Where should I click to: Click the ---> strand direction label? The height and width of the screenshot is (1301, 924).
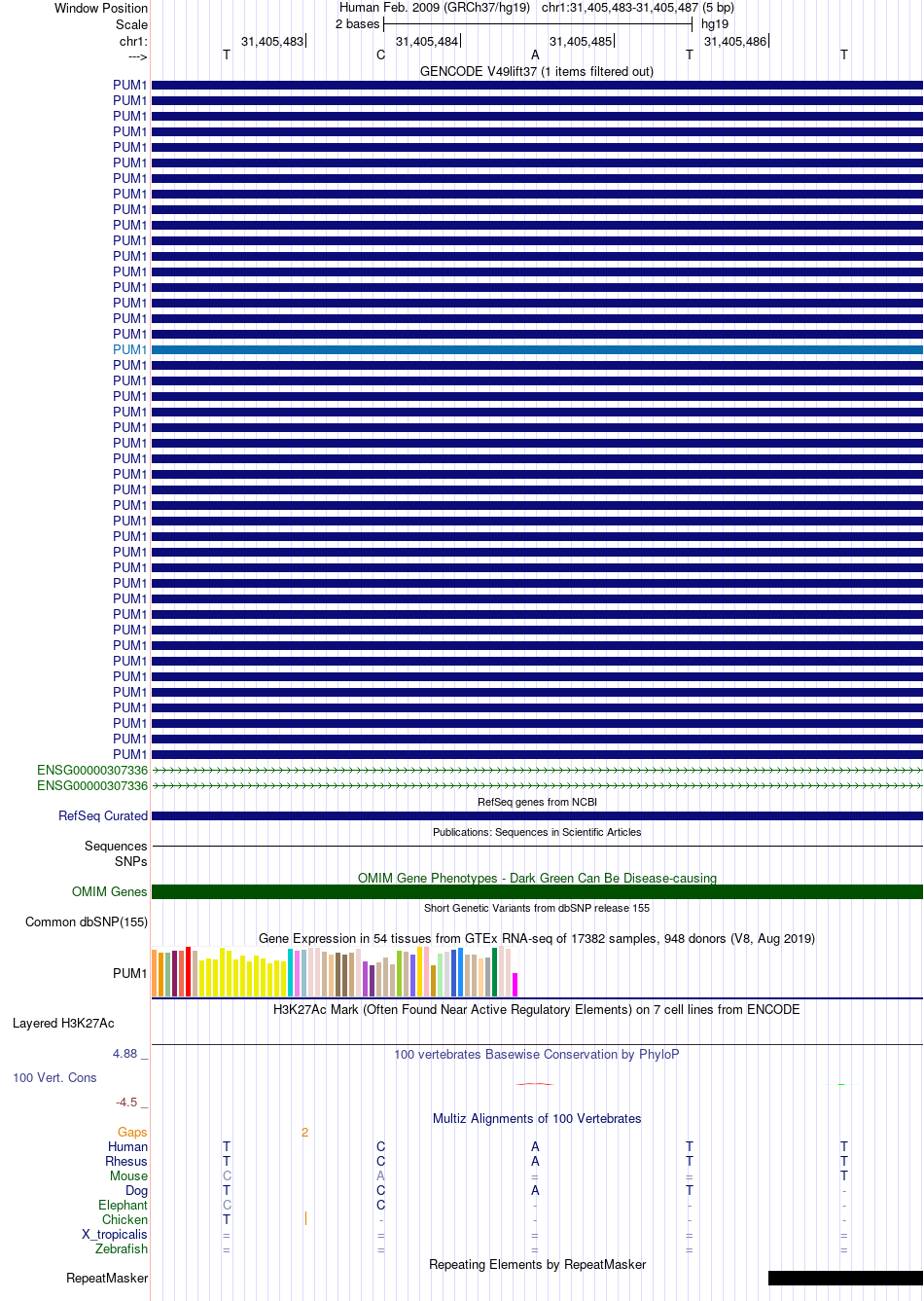click(137, 56)
